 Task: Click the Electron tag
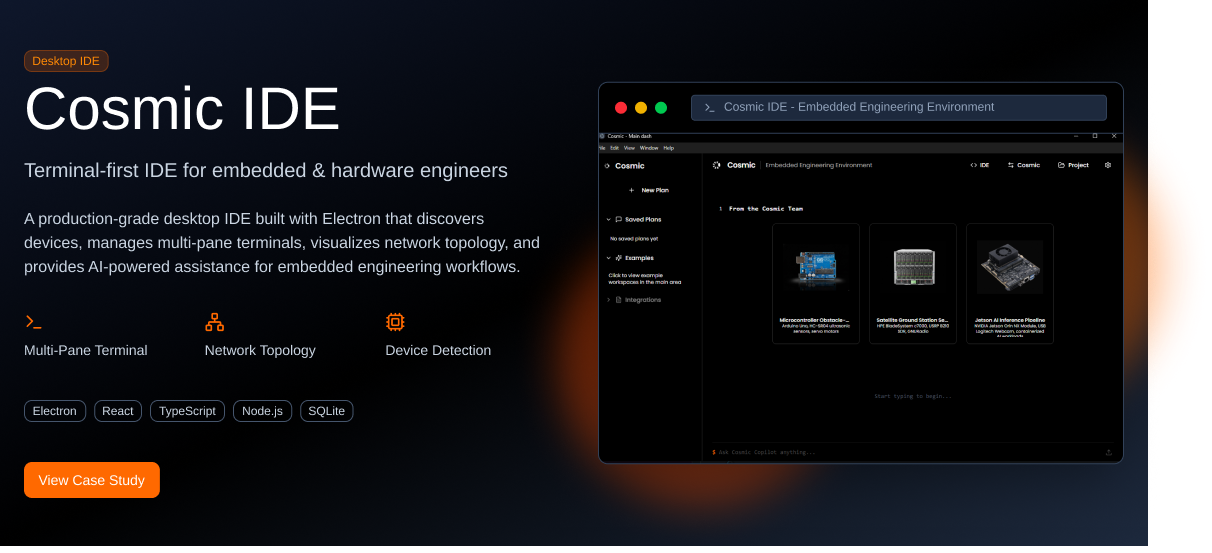[x=55, y=411]
